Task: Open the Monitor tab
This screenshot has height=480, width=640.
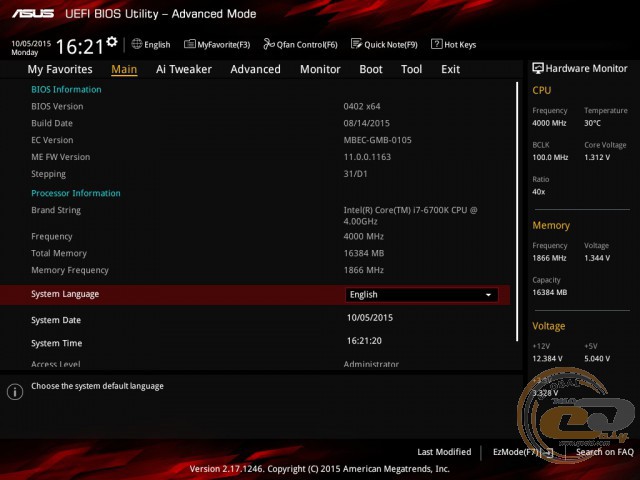Action: (x=320, y=69)
